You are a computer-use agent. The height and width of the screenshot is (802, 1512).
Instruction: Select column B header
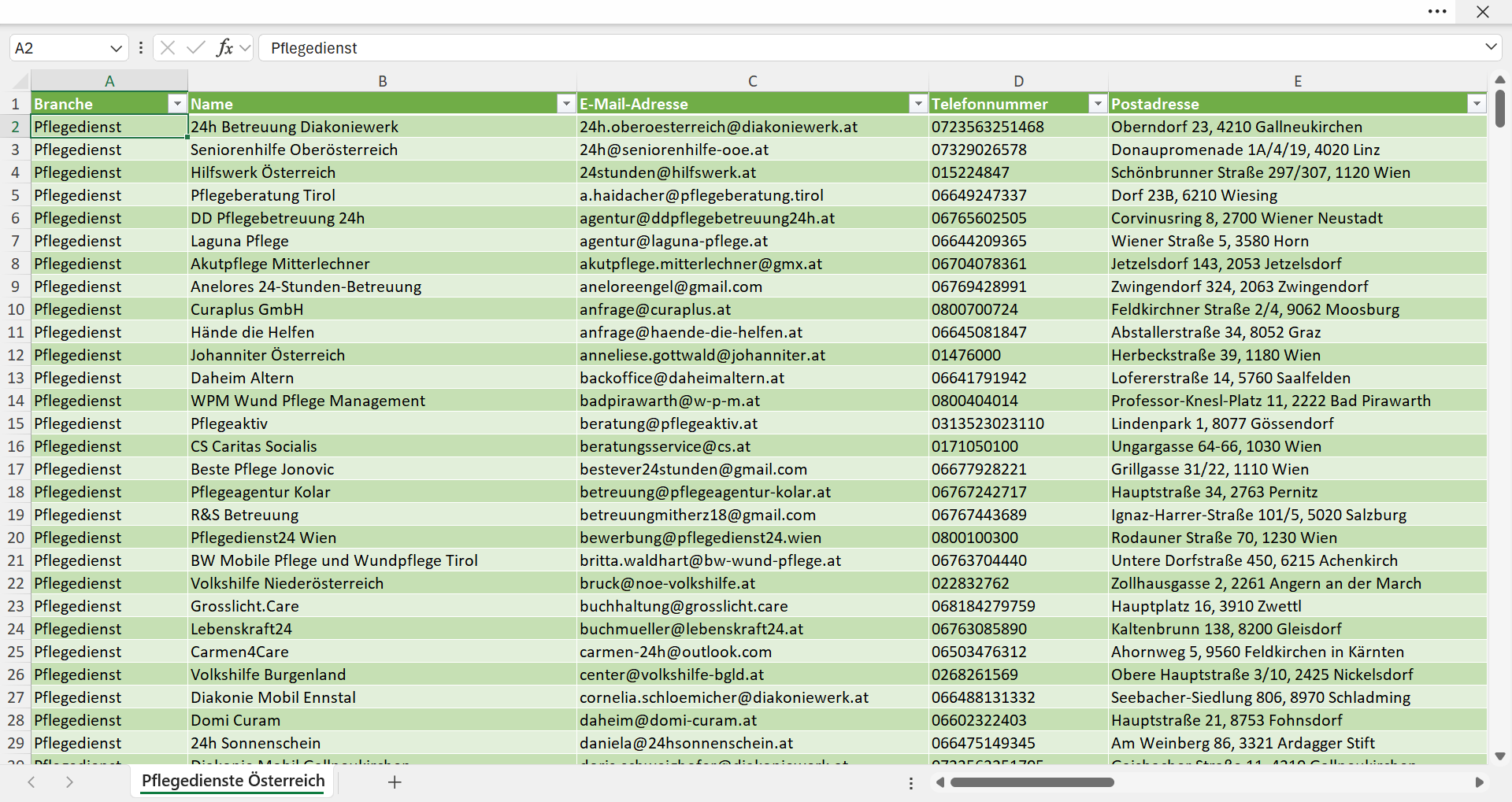[383, 81]
